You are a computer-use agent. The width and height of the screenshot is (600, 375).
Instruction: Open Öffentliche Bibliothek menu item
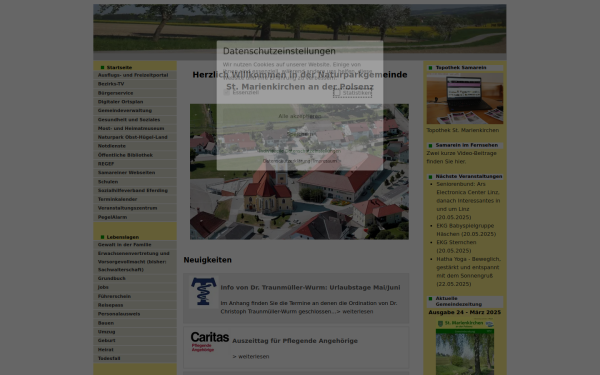[x=135, y=155]
